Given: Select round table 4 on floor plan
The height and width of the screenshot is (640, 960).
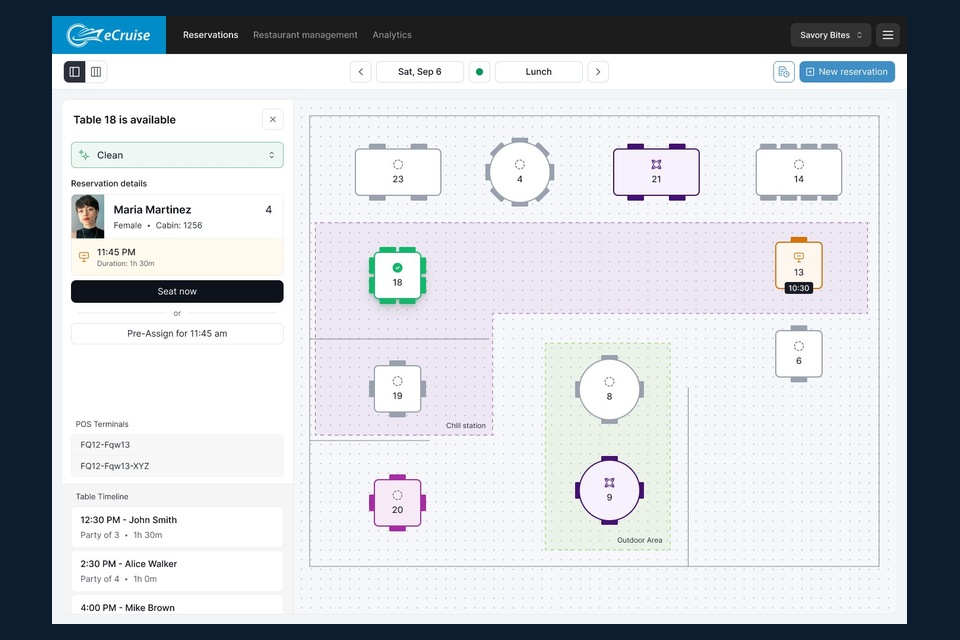Looking at the screenshot, I should [x=519, y=172].
